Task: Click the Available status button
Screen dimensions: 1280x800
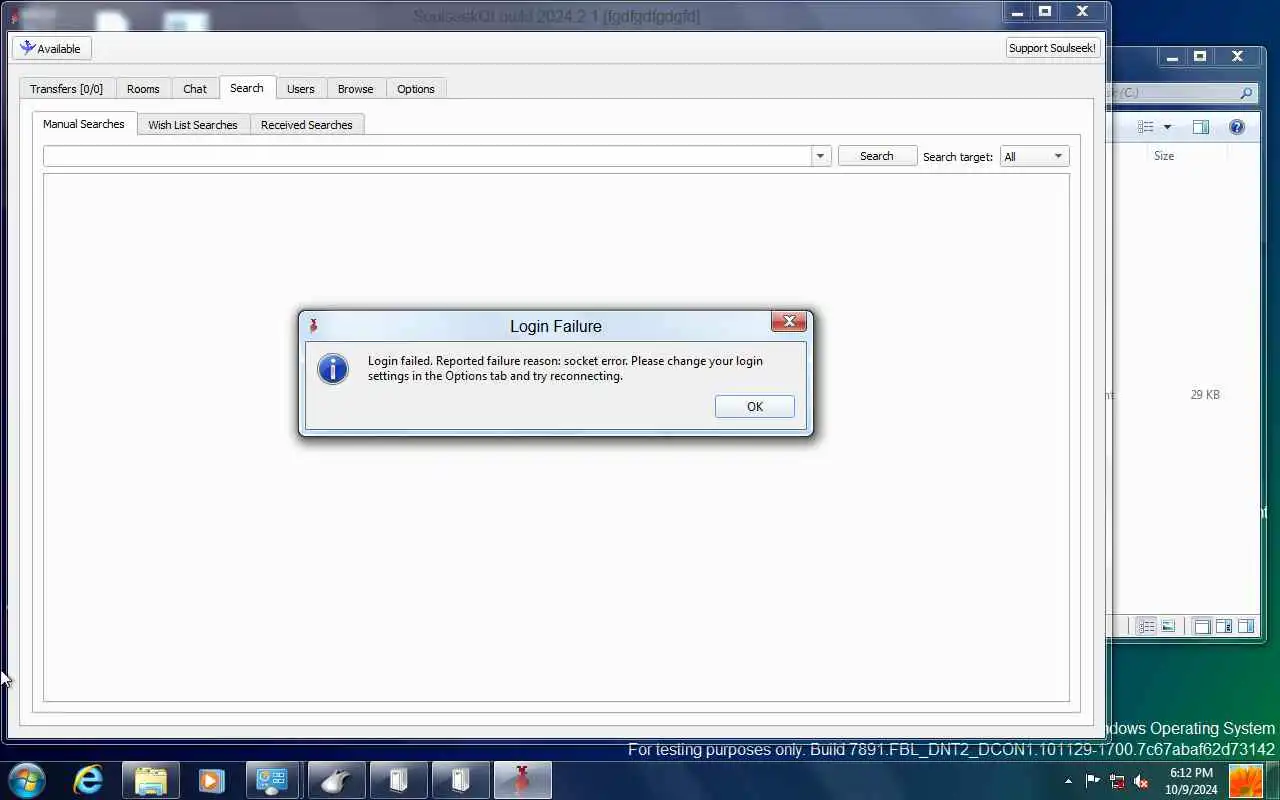Action: point(52,48)
